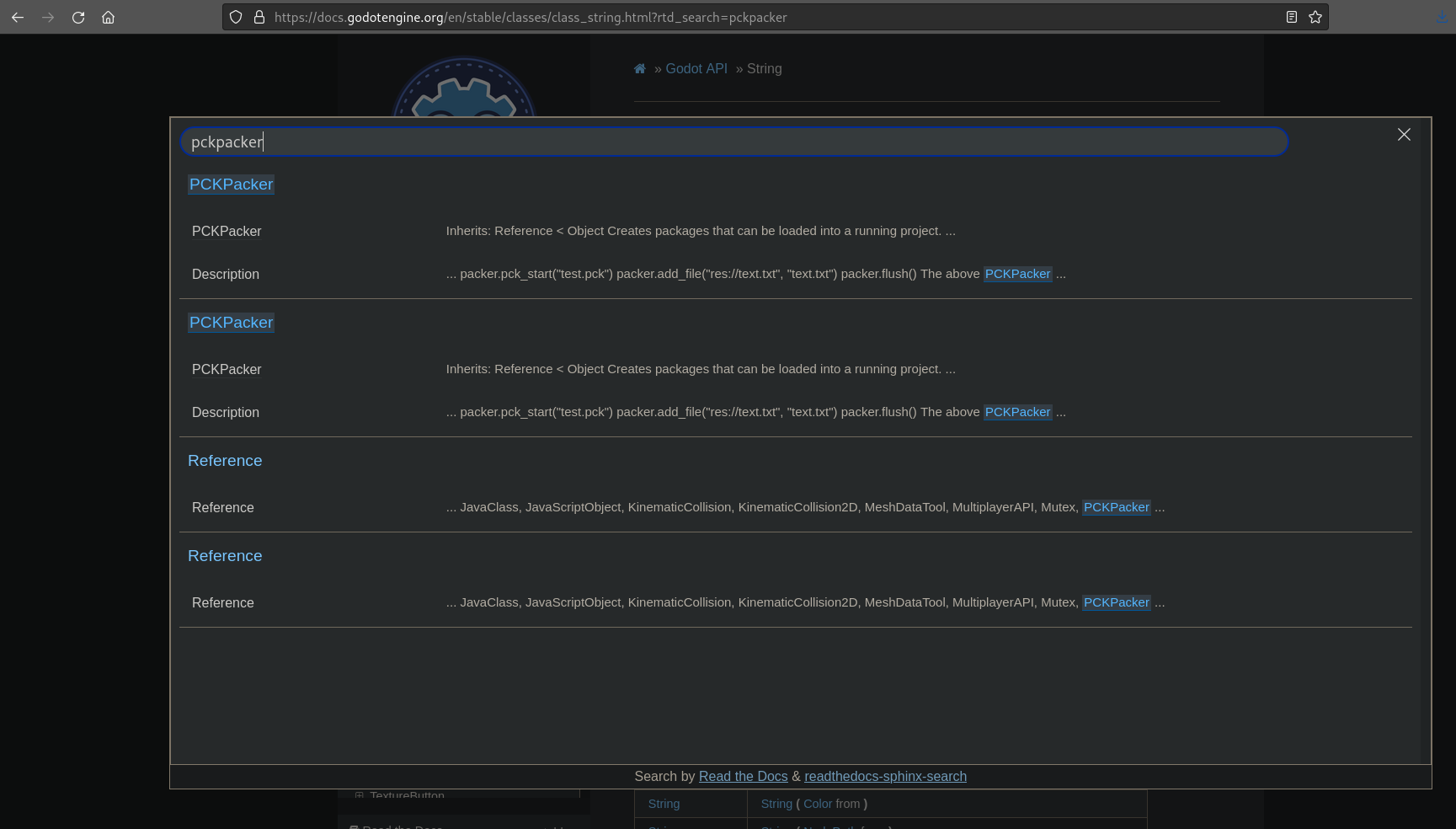Click the Description search result
This screenshot has width=1456, height=829.
(225, 274)
